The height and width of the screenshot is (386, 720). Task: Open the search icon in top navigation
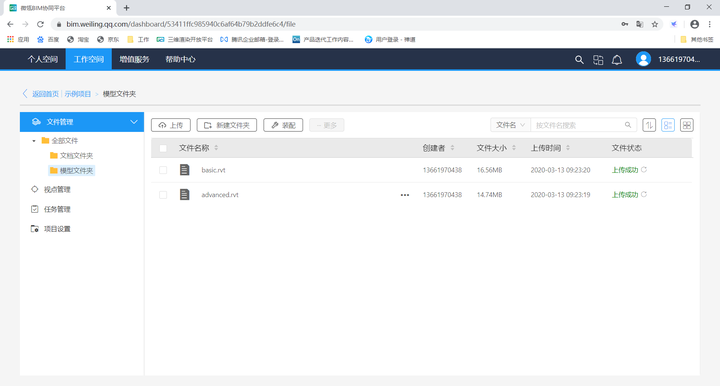(x=579, y=60)
